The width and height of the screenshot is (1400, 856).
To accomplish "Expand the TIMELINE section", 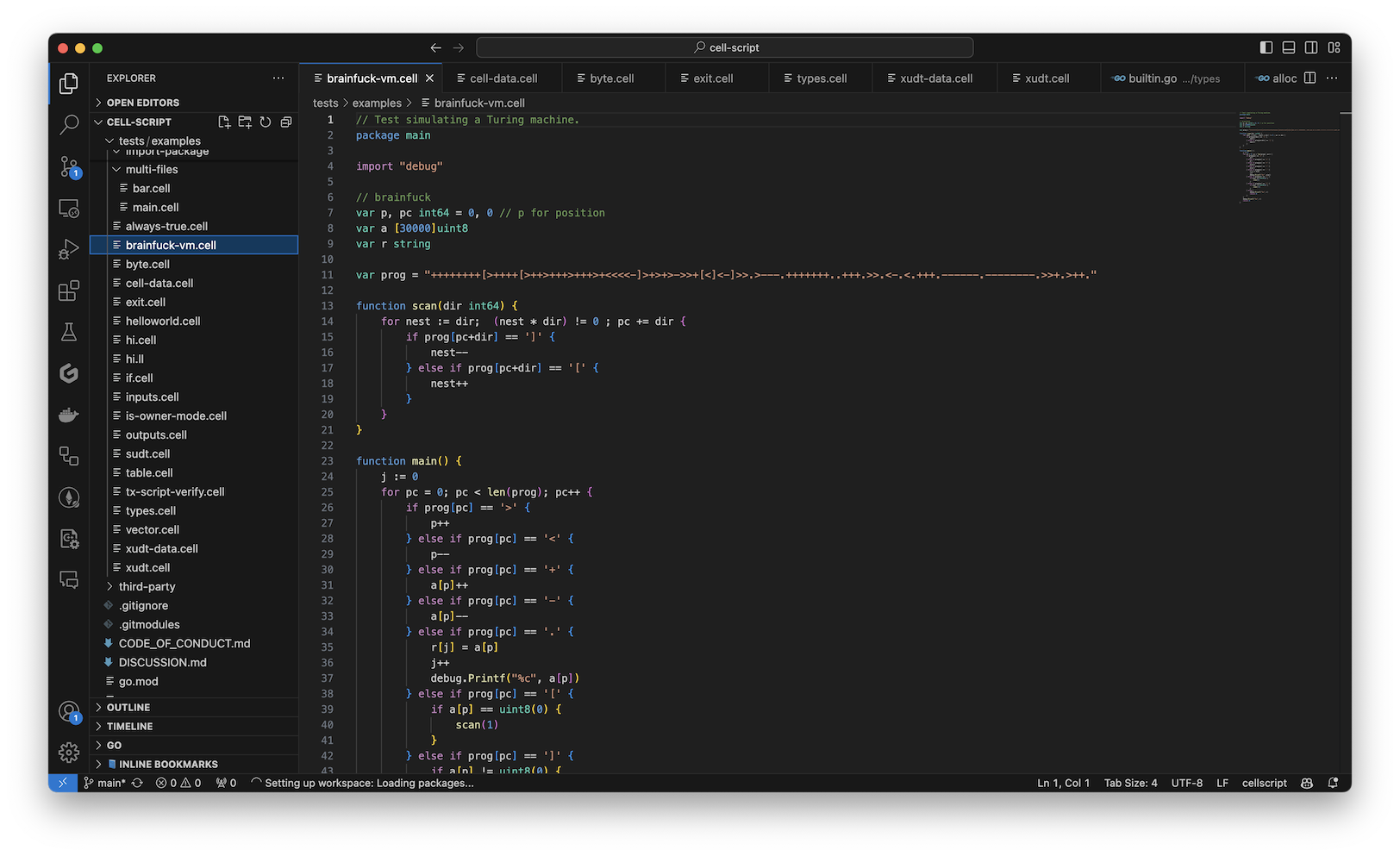I will pyautogui.click(x=194, y=726).
